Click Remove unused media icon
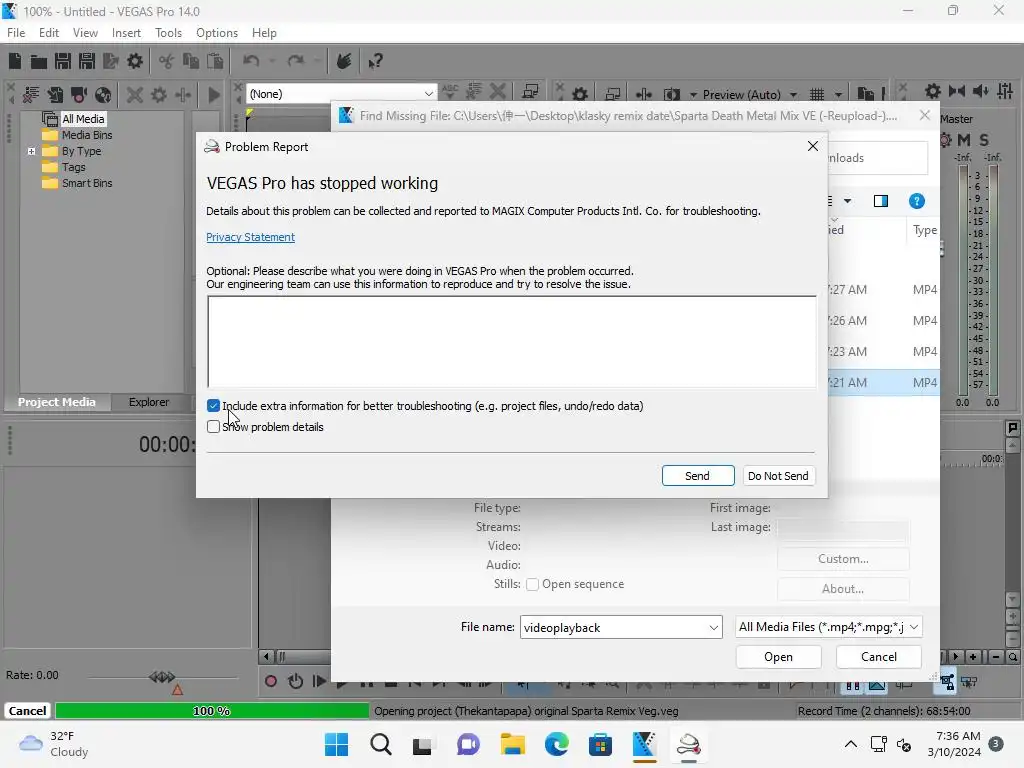 (31, 95)
